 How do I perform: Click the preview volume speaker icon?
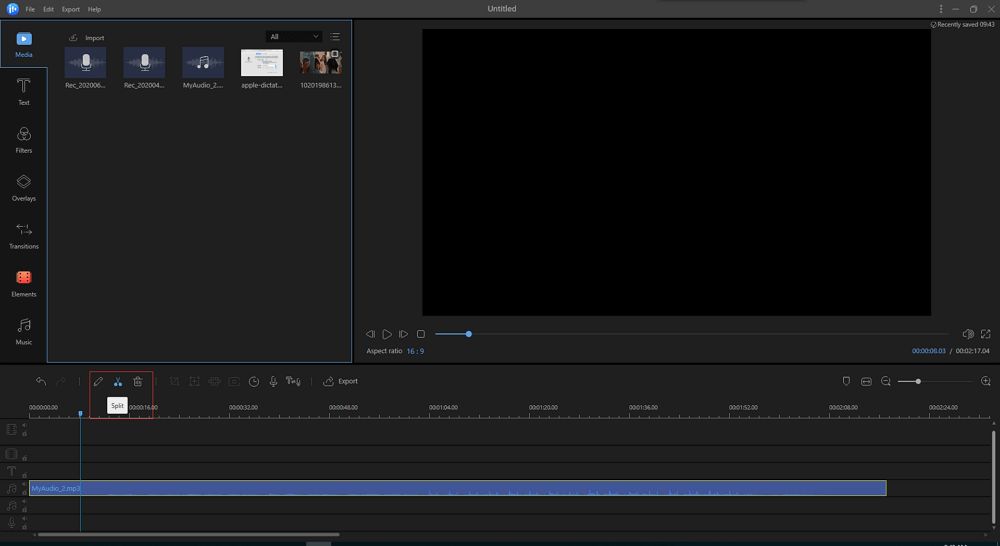967,334
